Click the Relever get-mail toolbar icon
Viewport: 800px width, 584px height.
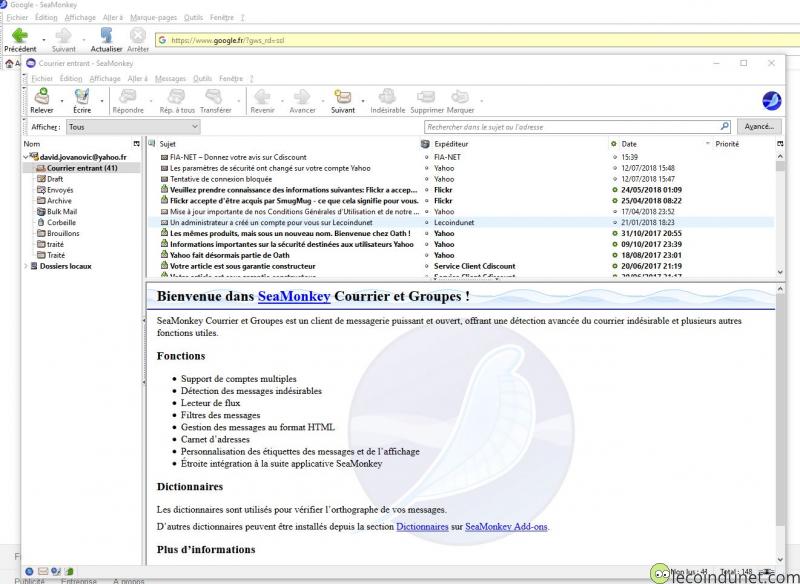(42, 96)
